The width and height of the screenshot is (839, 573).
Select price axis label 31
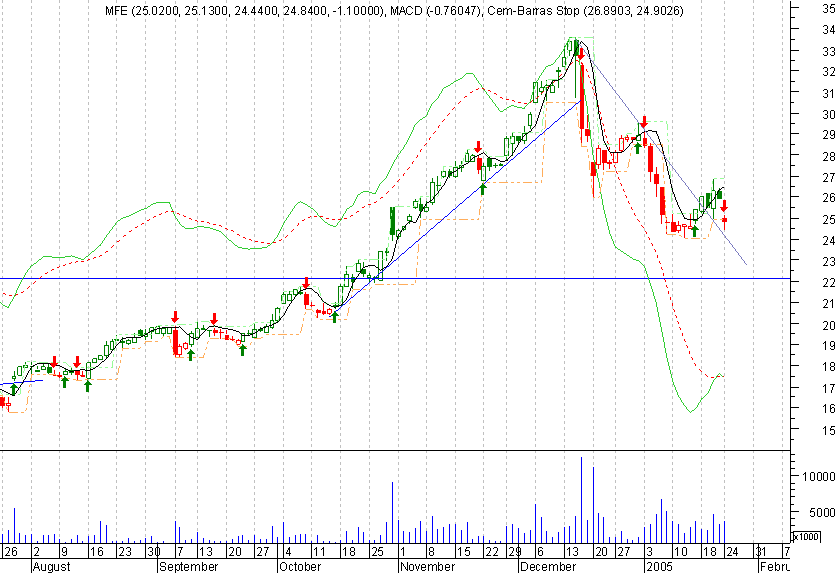click(829, 94)
